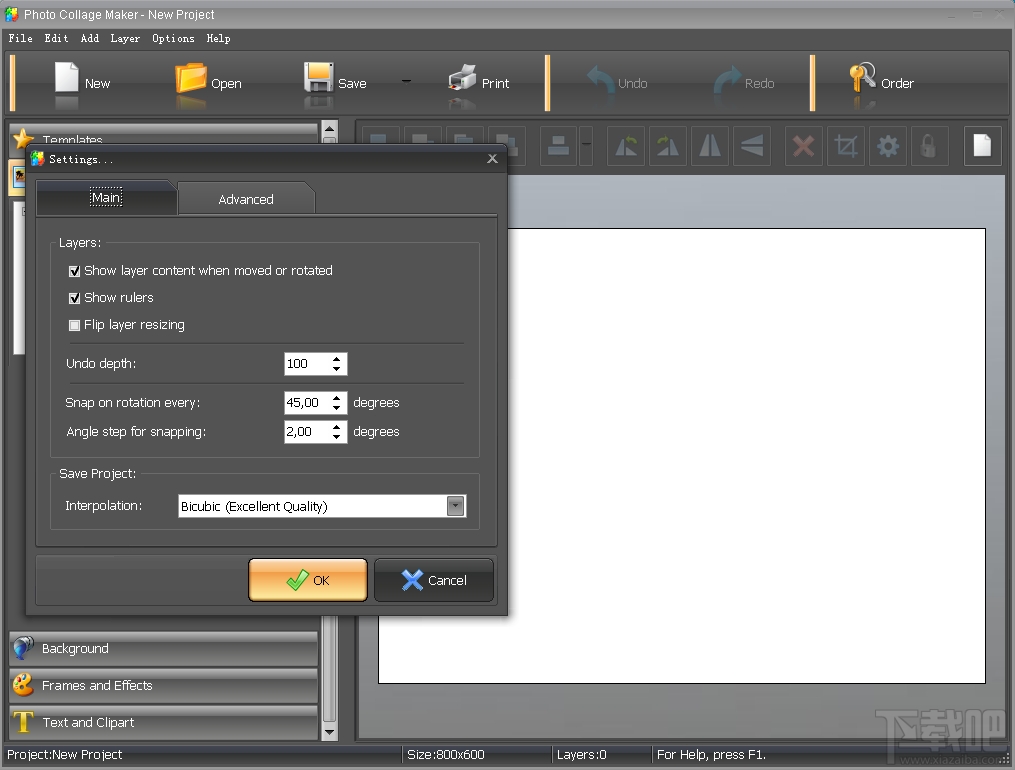The width and height of the screenshot is (1015, 770).
Task: Open the Interpolation dropdown
Action: click(456, 506)
